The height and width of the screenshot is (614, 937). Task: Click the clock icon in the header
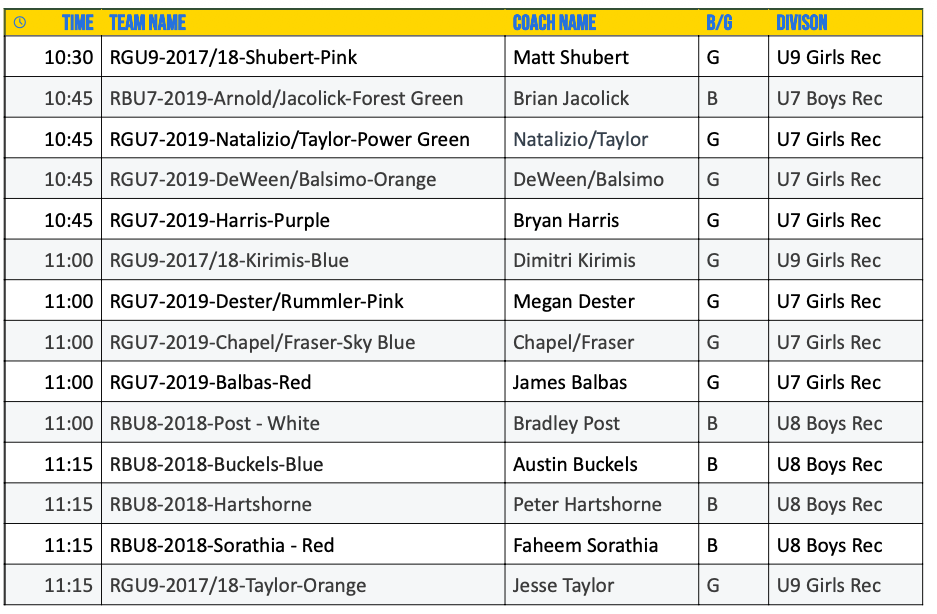click(x=20, y=23)
